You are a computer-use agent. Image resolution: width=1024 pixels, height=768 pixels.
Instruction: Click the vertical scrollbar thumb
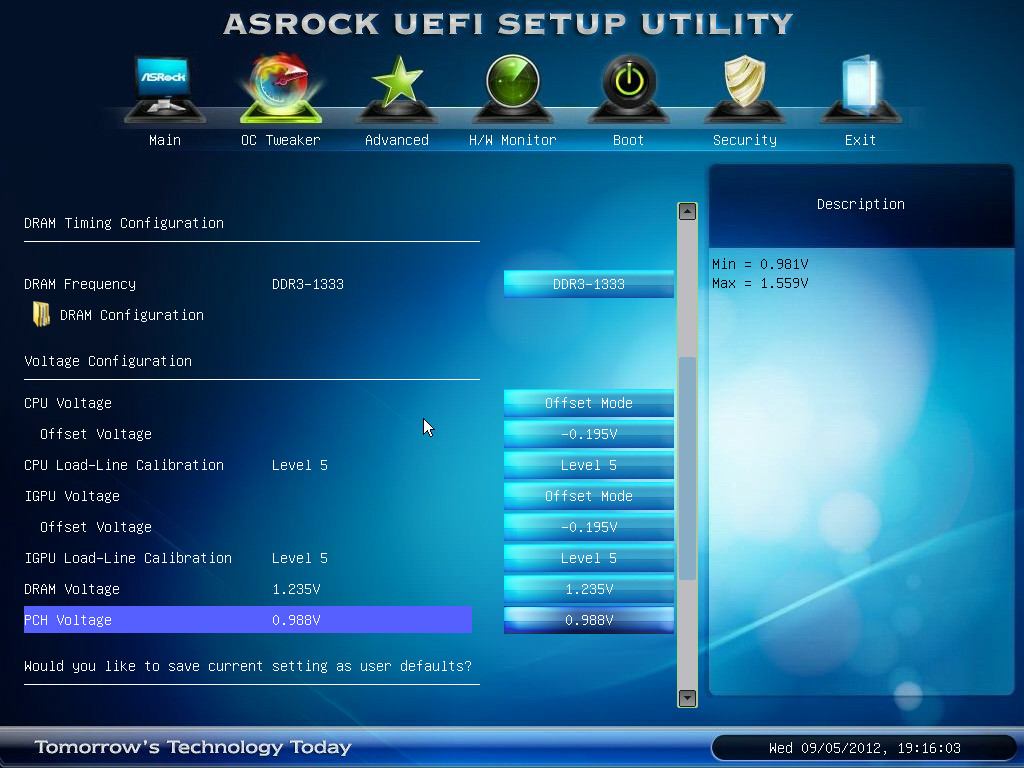coord(687,468)
